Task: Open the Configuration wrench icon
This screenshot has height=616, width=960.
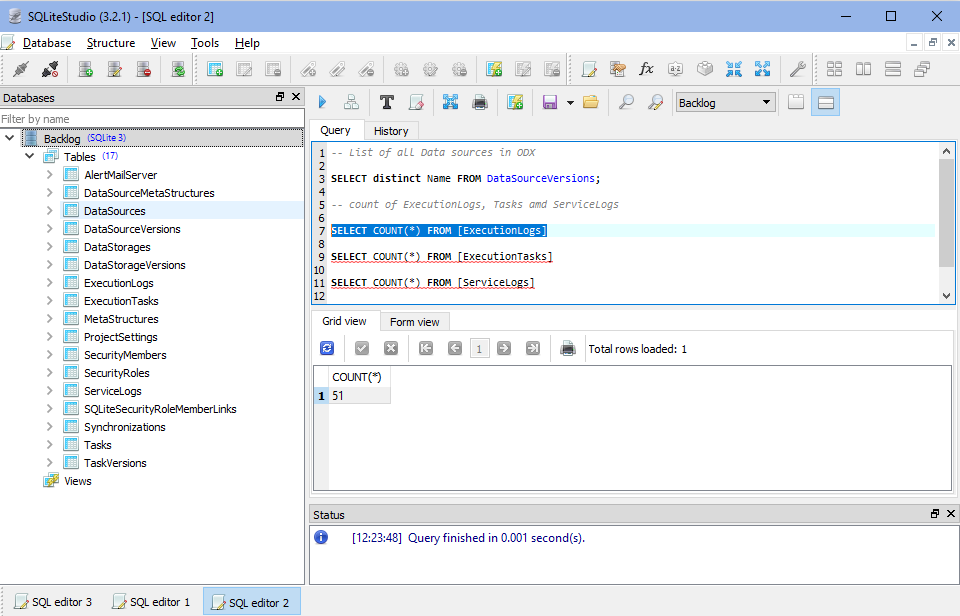Action: tap(797, 69)
